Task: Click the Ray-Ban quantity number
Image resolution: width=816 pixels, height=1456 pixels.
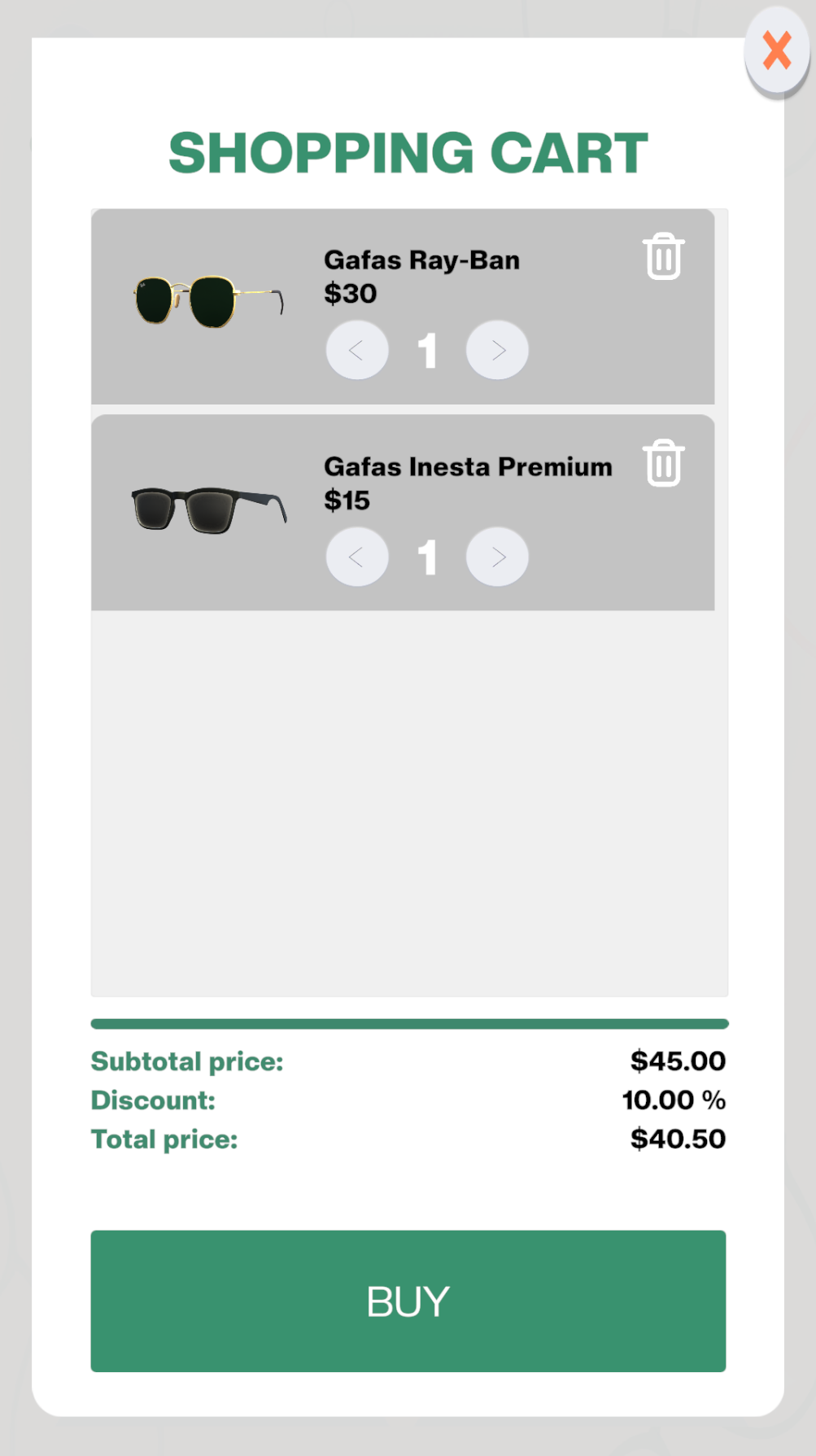Action: coord(427,351)
